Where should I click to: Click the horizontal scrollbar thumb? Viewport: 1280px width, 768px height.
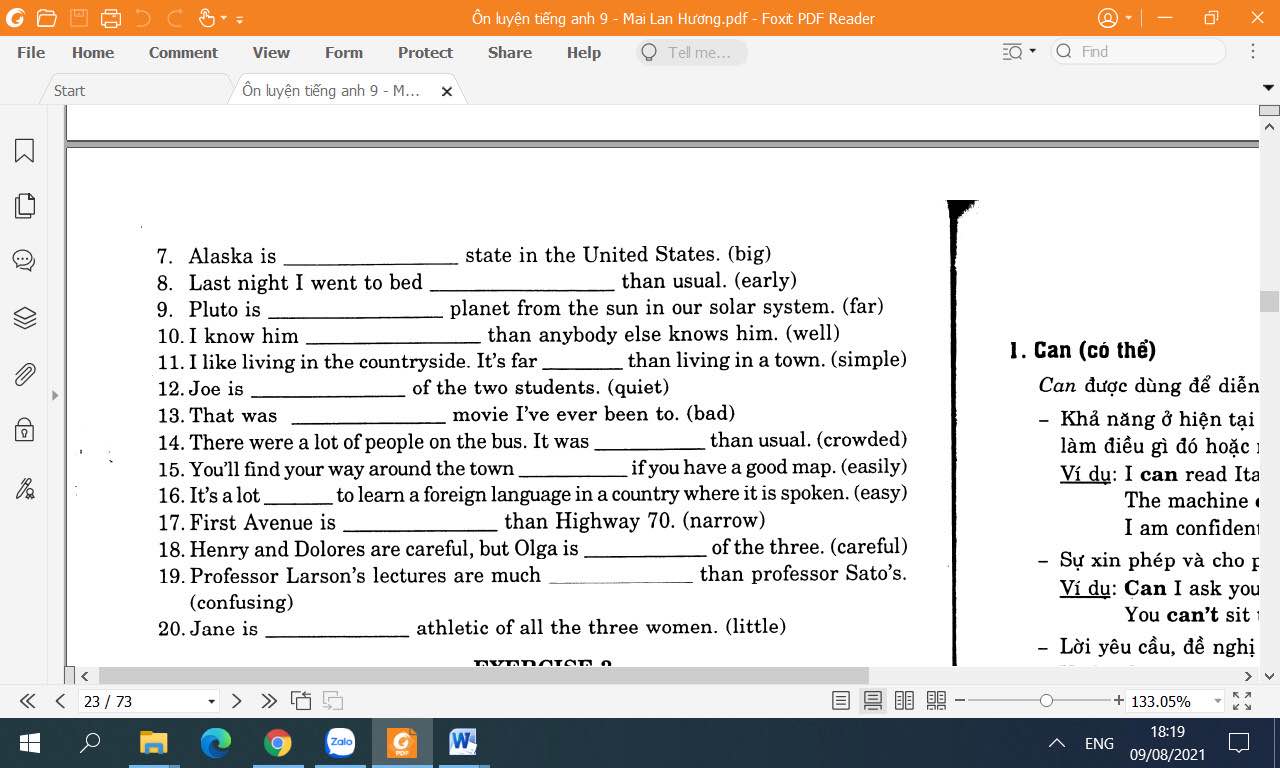coord(484,676)
